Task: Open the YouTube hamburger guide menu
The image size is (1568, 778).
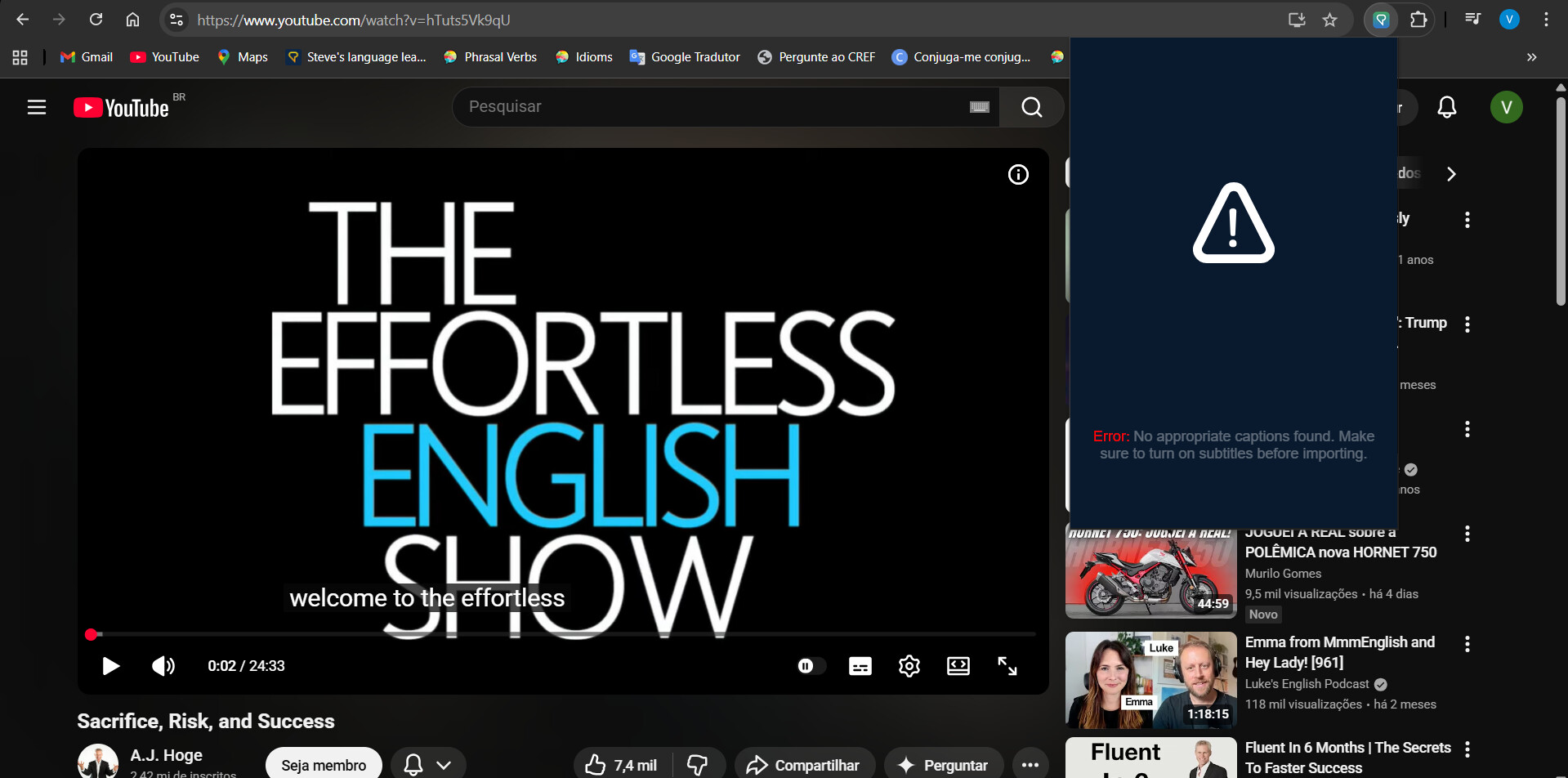Action: [x=37, y=107]
